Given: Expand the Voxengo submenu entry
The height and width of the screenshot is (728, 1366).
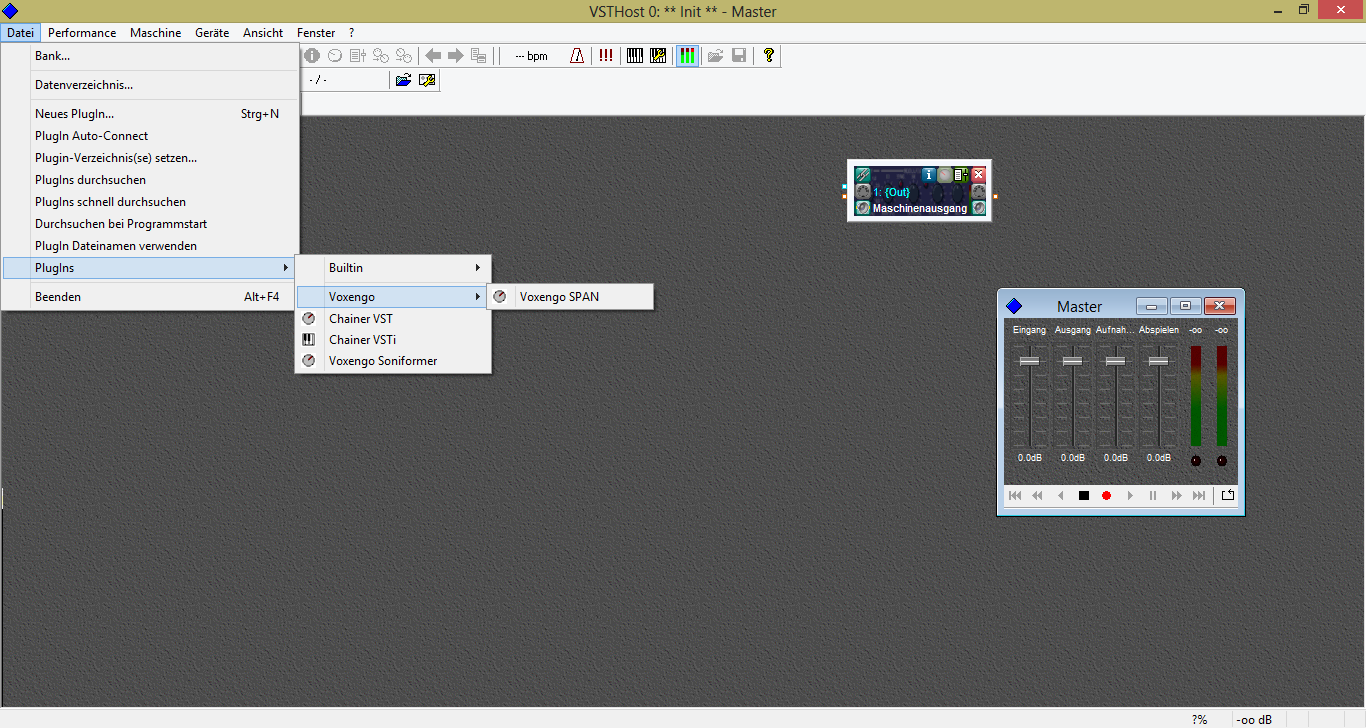Looking at the screenshot, I should (393, 297).
